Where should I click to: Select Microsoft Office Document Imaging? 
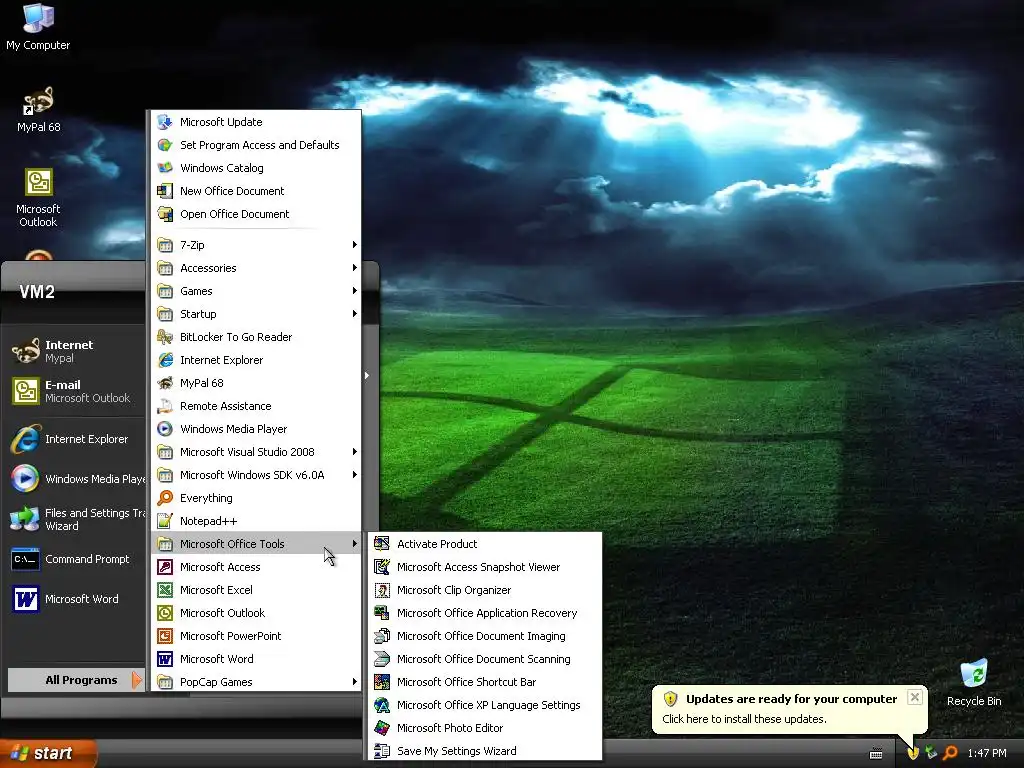coord(485,635)
